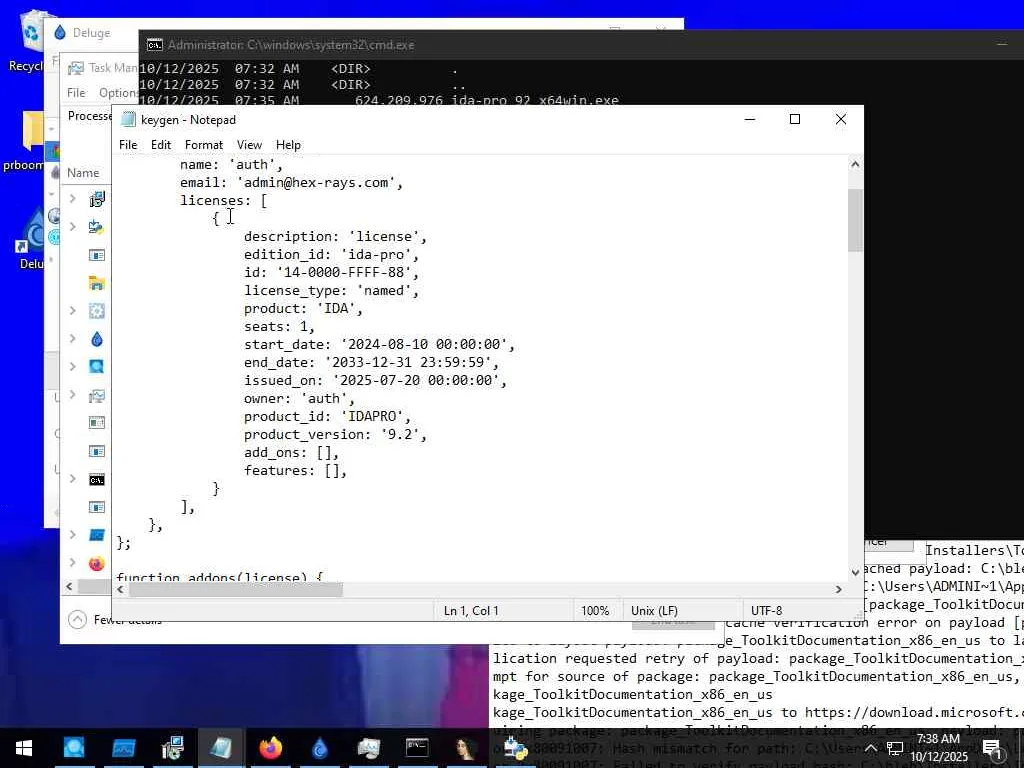The image size is (1024, 768).
Task: Select the File Explorer process icon in Task Manager
Action: coord(97,283)
